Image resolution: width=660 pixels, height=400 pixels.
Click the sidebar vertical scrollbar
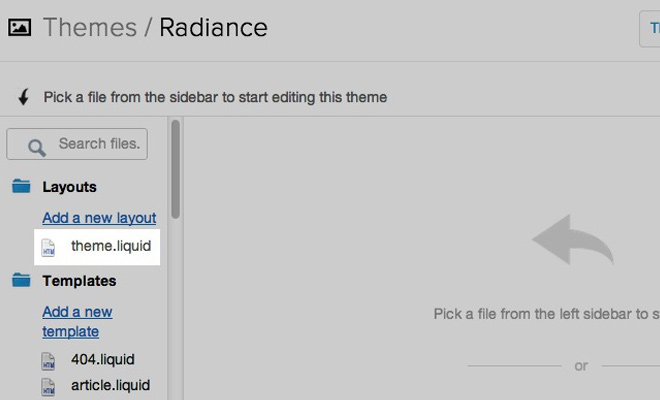tap(176, 170)
